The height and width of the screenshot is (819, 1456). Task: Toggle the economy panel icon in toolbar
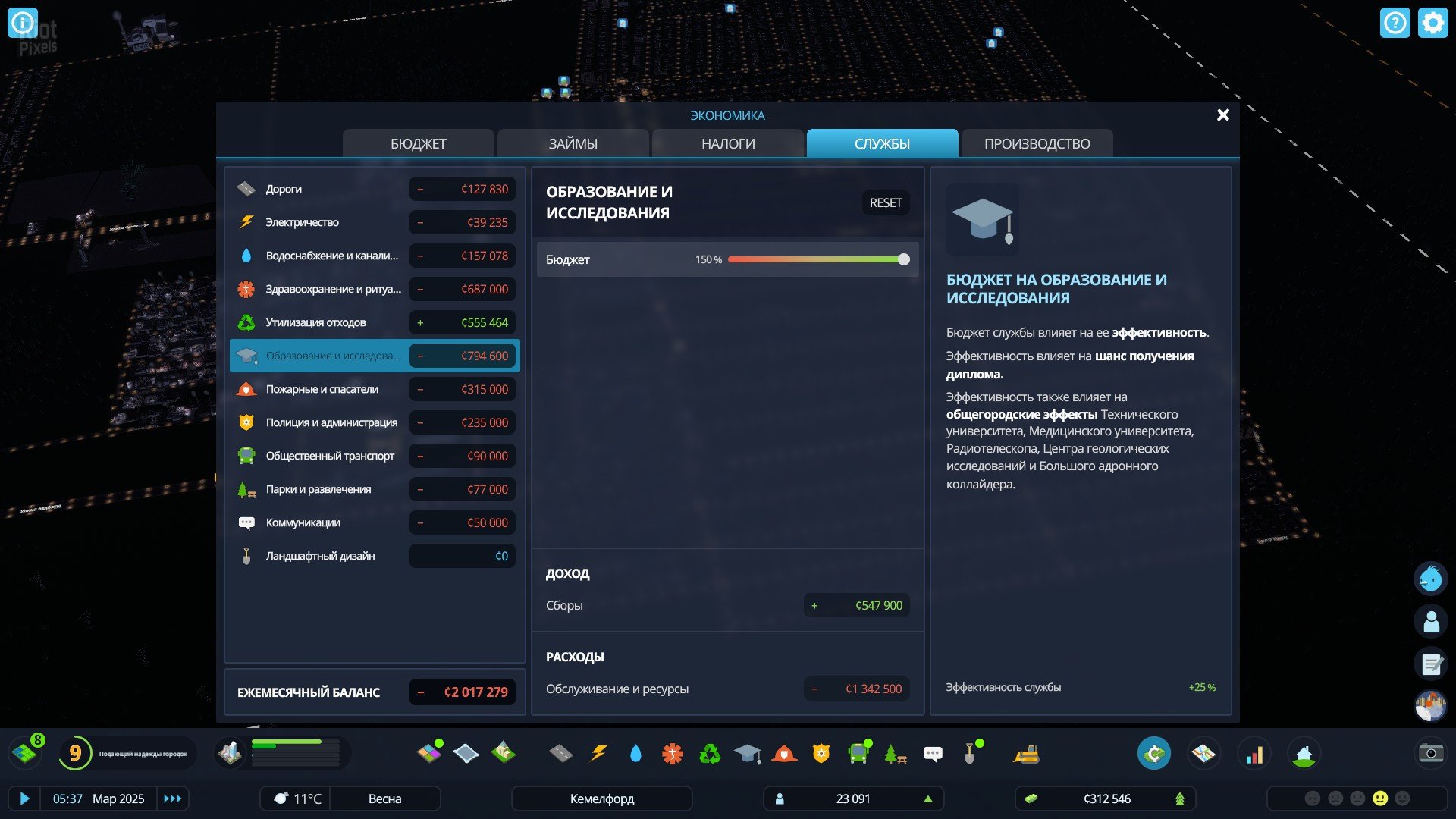pos(1153,754)
